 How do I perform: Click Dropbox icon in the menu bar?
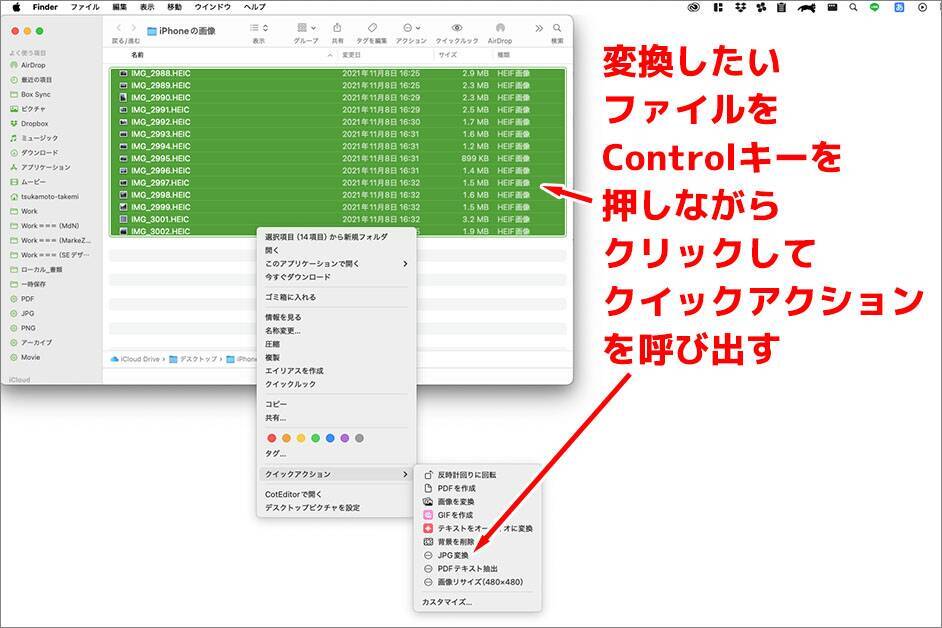(740, 7)
